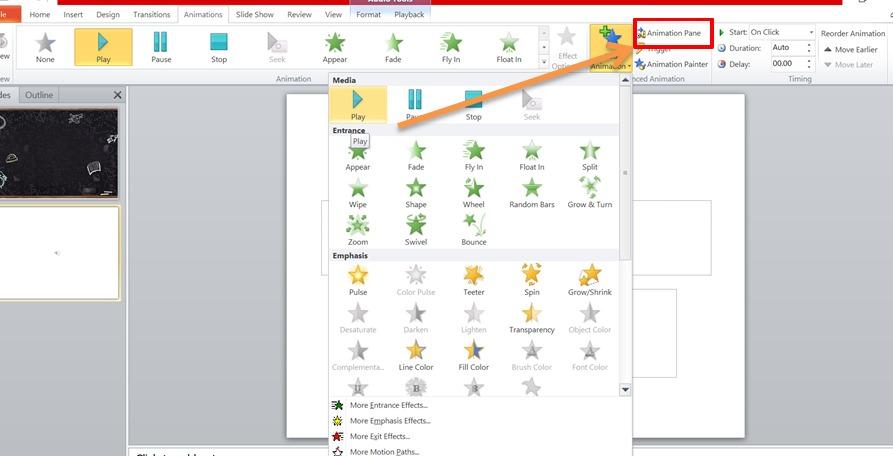This screenshot has height=456, width=893.
Task: Open the Audio Tools Format tab
Action: pos(368,15)
